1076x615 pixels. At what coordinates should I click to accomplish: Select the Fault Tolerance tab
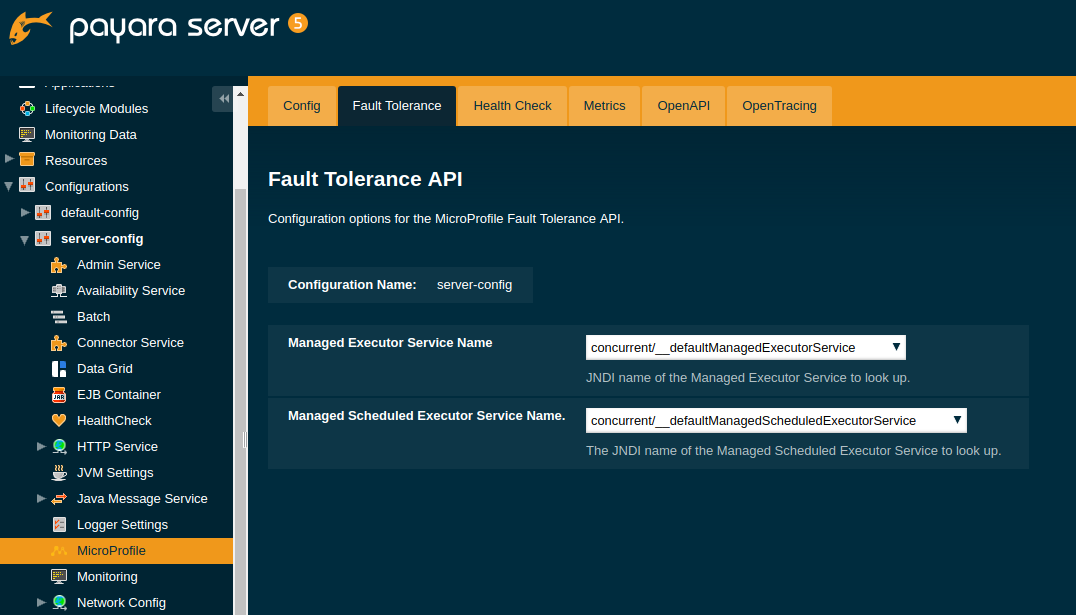pos(397,106)
